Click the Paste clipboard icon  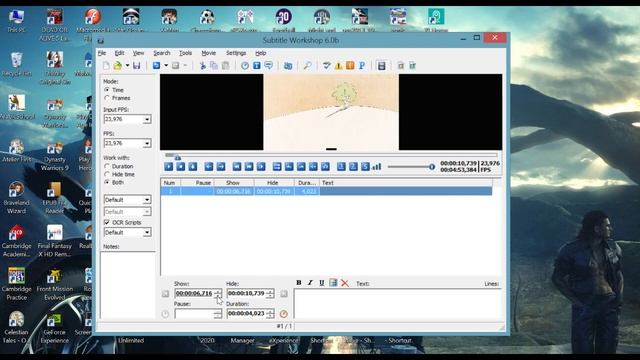225,66
